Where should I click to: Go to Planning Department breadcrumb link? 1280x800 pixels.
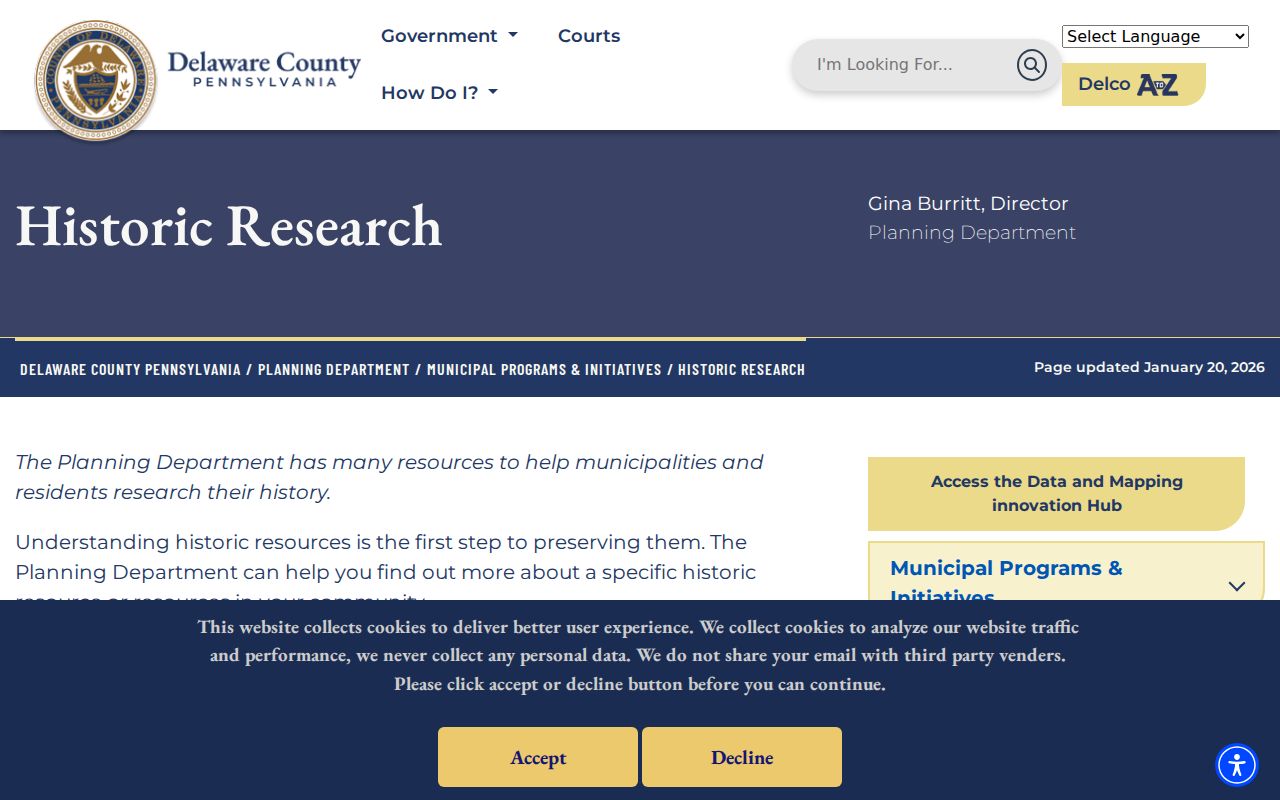334,370
